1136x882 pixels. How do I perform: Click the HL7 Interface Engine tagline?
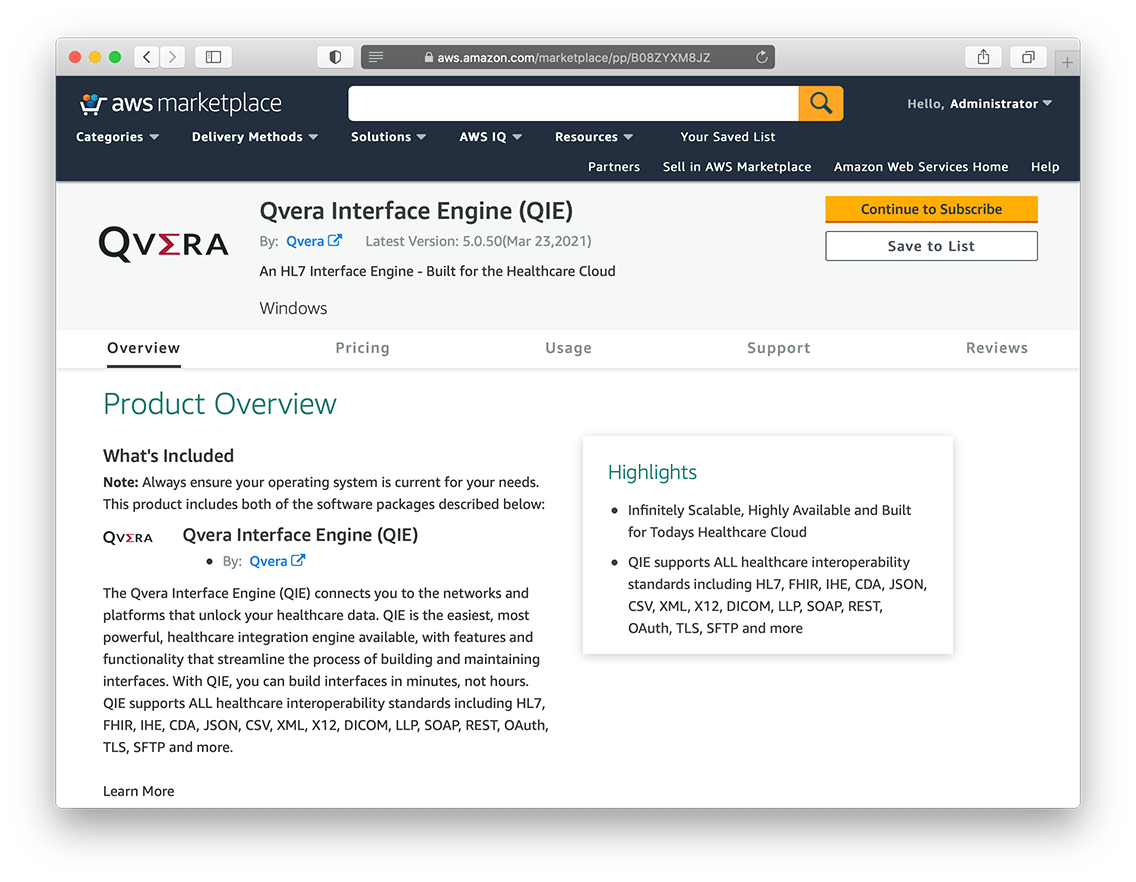click(438, 271)
